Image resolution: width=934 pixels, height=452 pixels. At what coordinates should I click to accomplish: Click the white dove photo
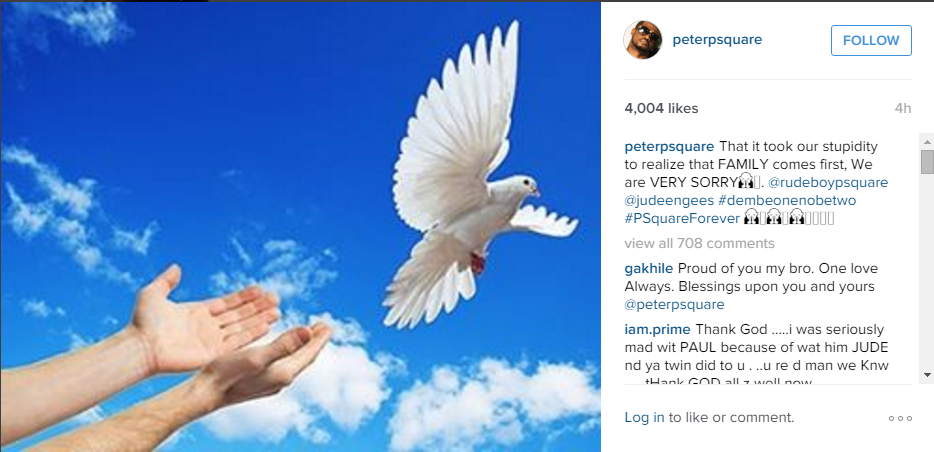[300, 227]
